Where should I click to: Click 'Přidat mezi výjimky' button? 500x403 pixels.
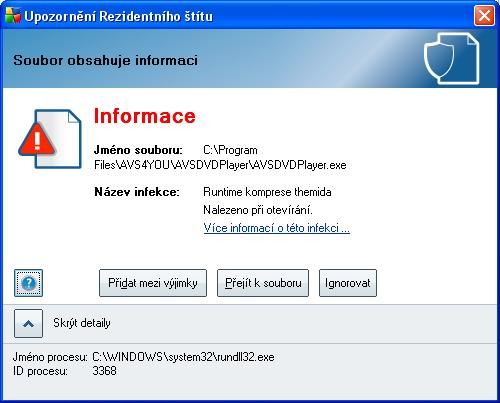153,283
